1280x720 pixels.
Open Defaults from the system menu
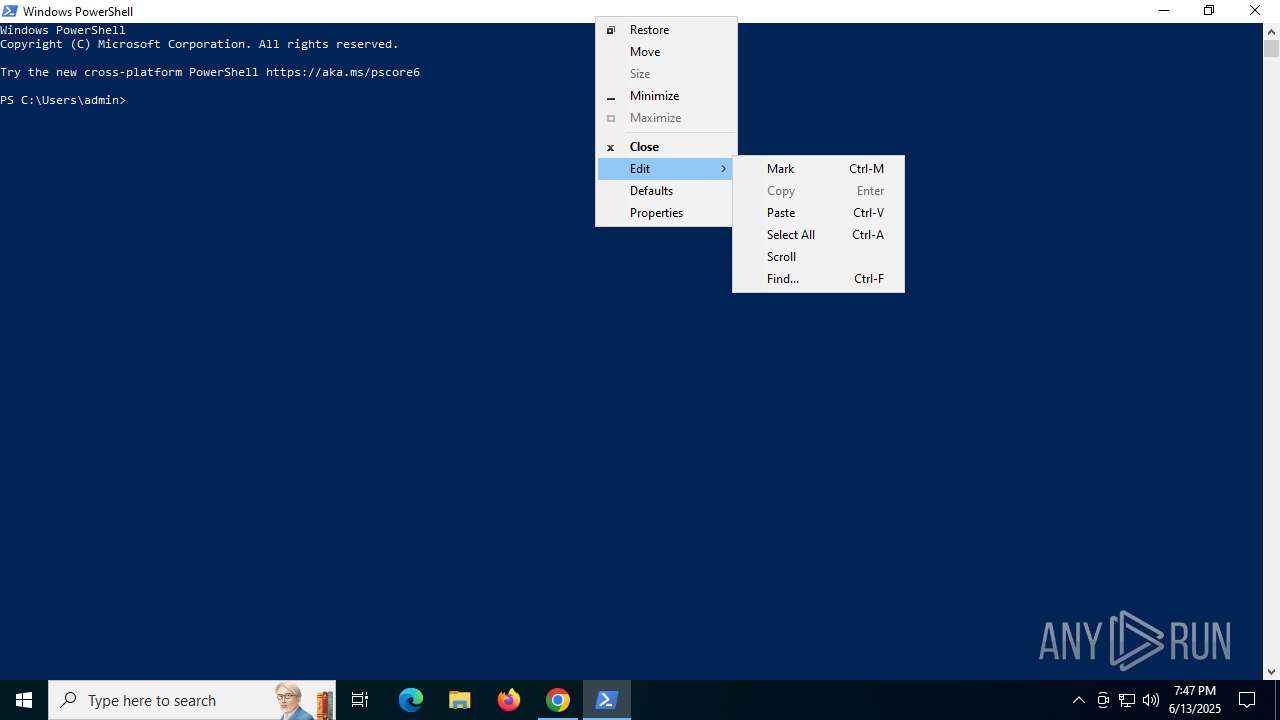666,191
